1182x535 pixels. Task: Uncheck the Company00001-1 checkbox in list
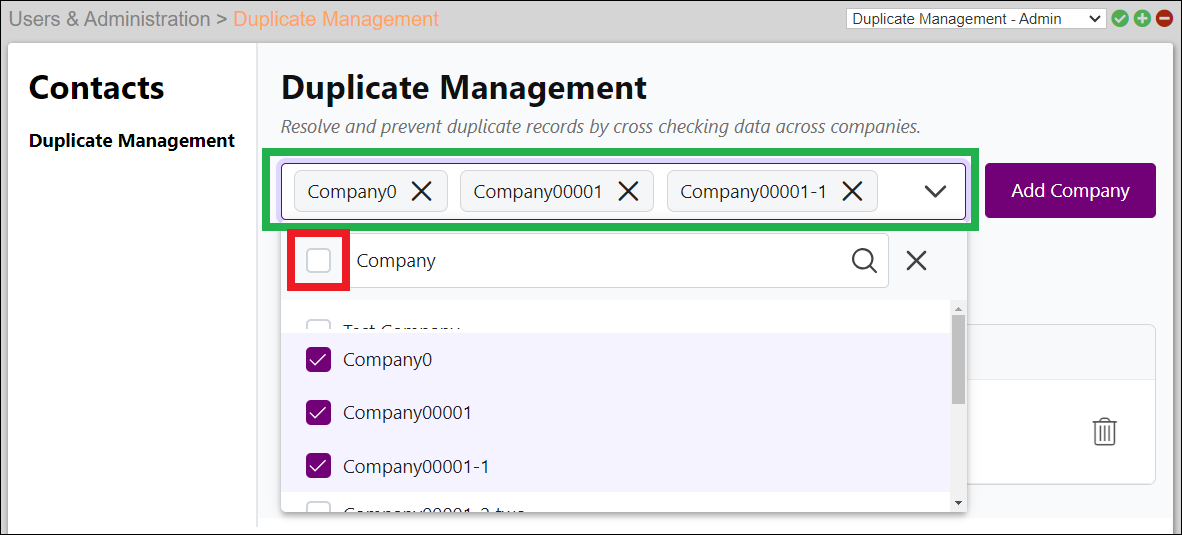tap(318, 466)
